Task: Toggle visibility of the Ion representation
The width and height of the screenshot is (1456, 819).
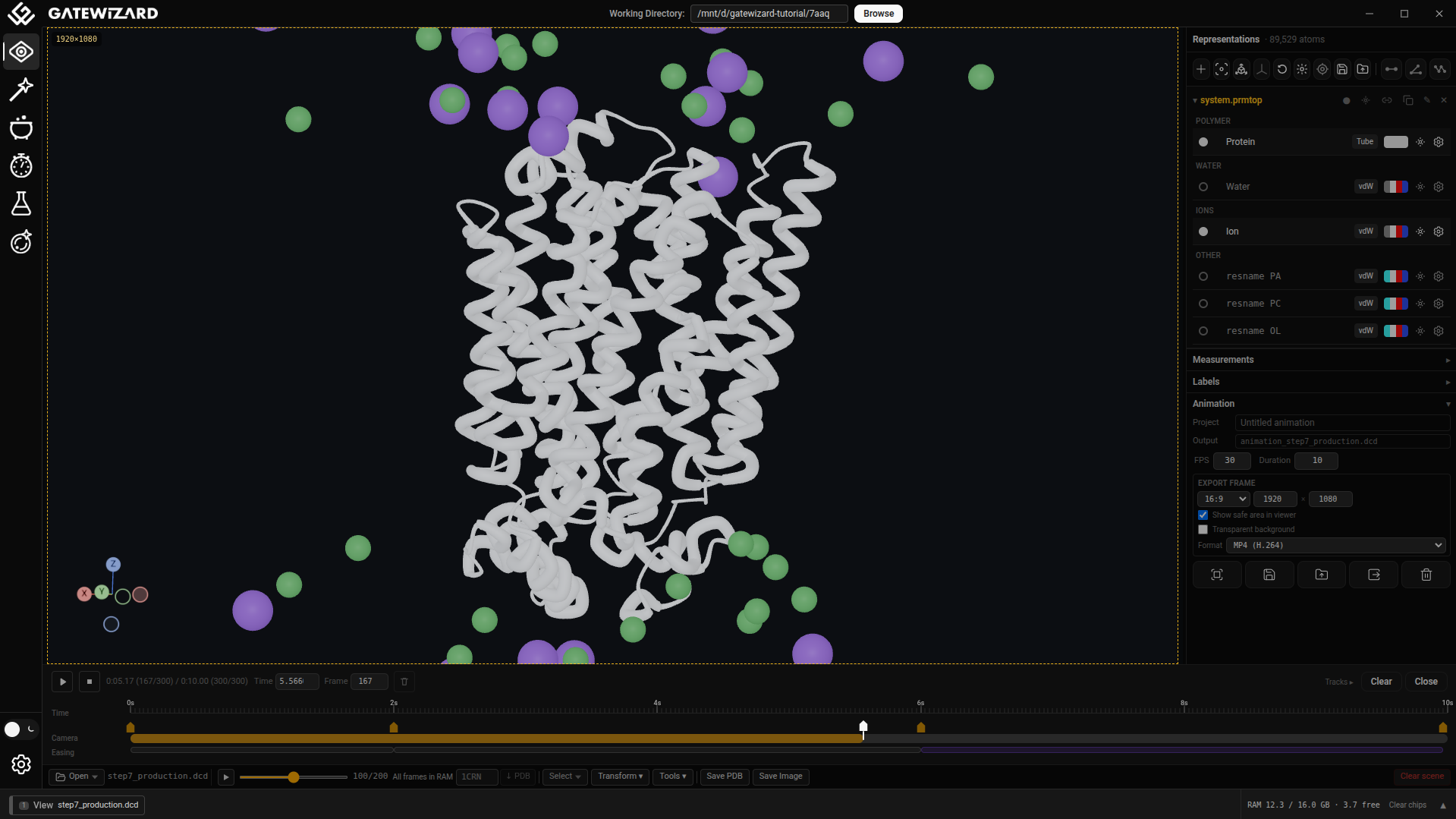Action: pyautogui.click(x=1203, y=232)
